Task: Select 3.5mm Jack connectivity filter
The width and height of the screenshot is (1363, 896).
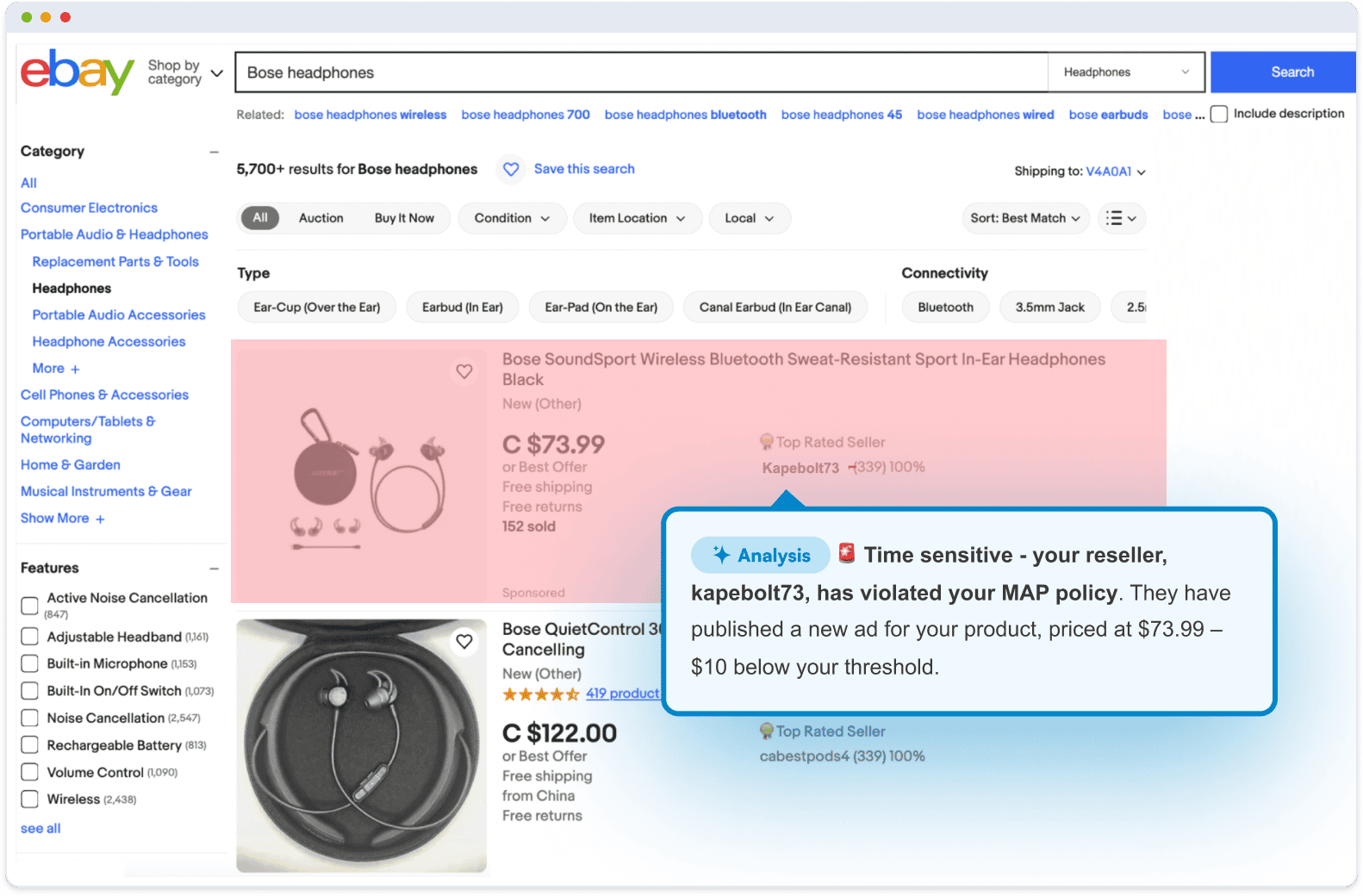Action: (1050, 307)
